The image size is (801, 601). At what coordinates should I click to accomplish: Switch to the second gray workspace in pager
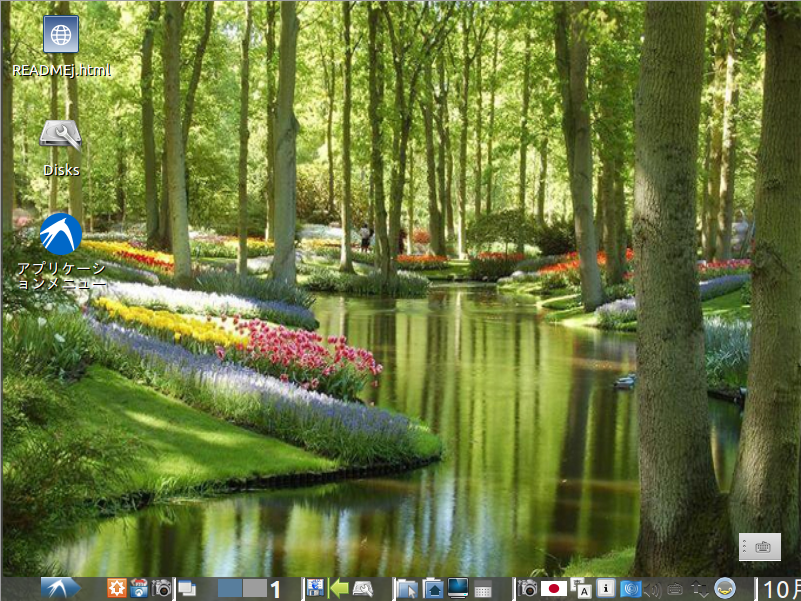click(x=255, y=589)
